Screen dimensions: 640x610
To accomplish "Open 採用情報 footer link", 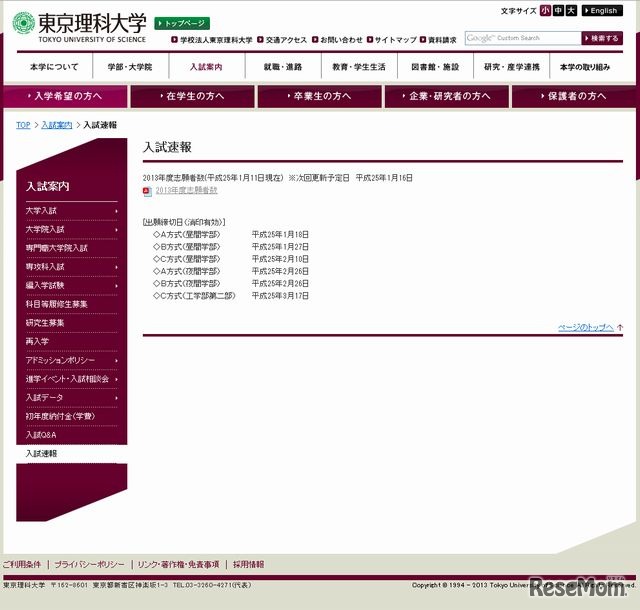I will coord(249,565).
